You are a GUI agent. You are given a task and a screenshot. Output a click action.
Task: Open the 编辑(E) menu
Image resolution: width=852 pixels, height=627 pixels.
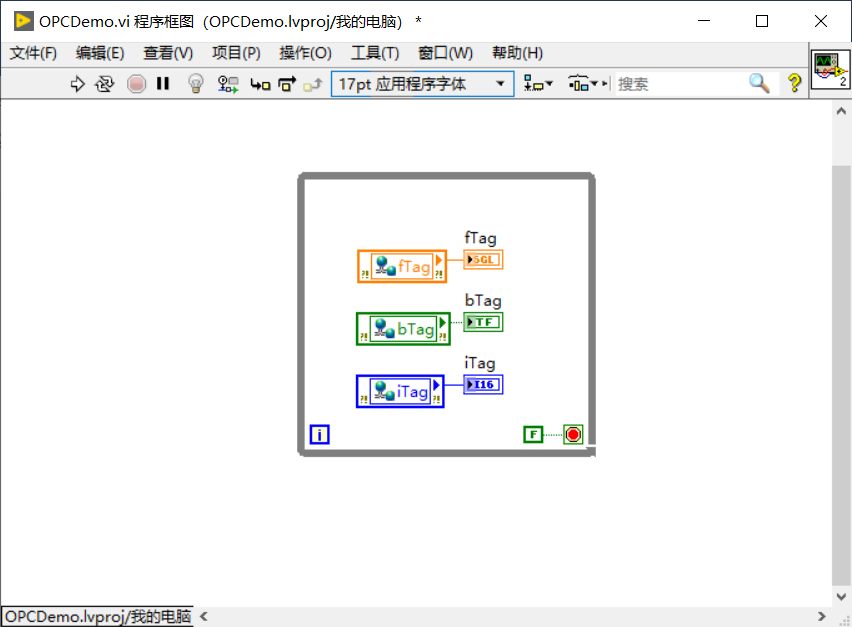pos(100,53)
